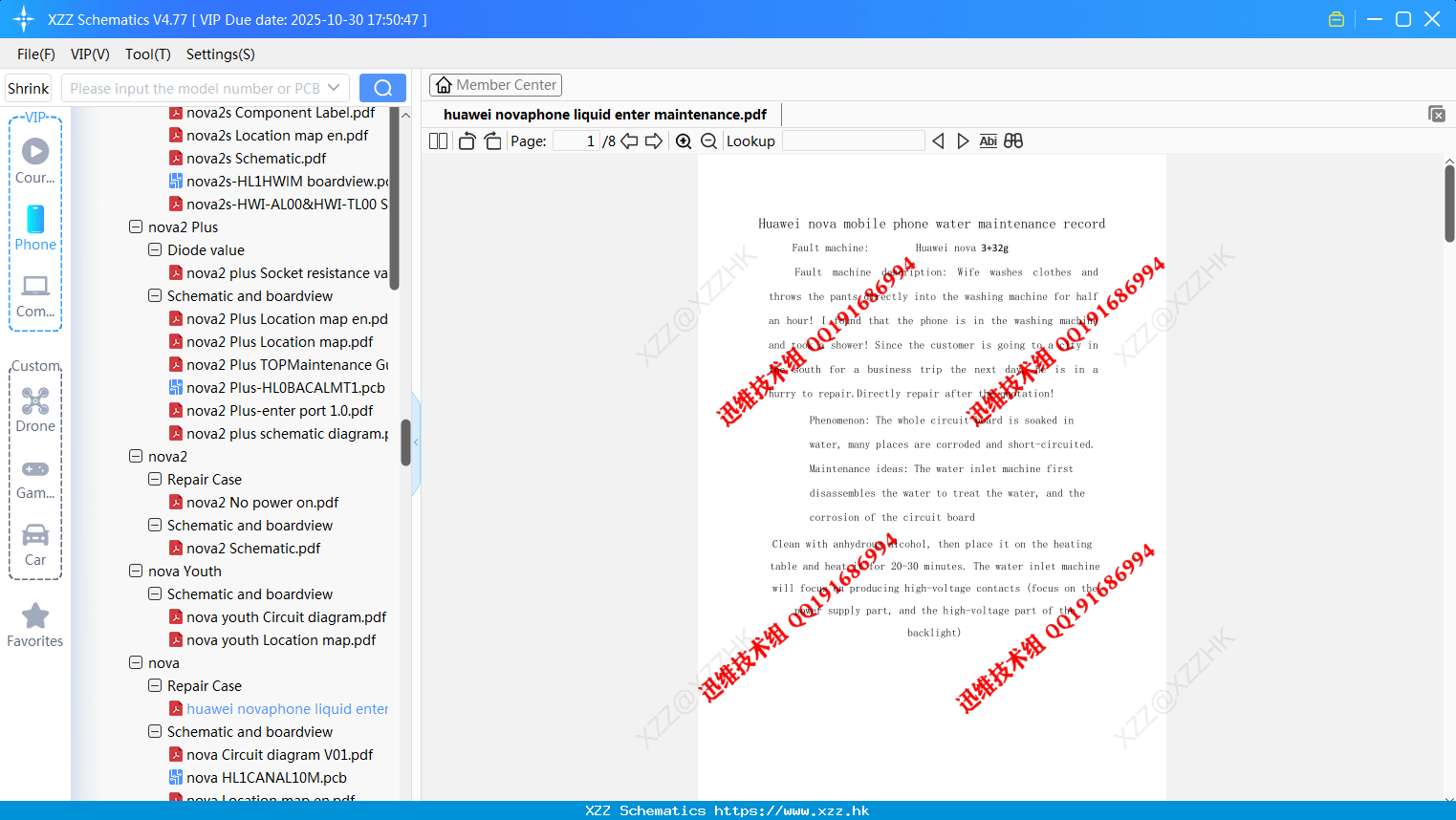Go to next page arrow
Viewport: 1456px width, 820px height.
pos(654,141)
